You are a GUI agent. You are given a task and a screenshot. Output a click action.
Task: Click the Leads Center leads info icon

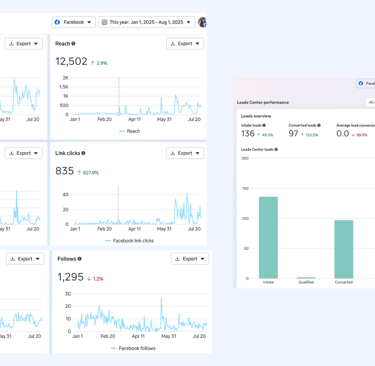276,149
